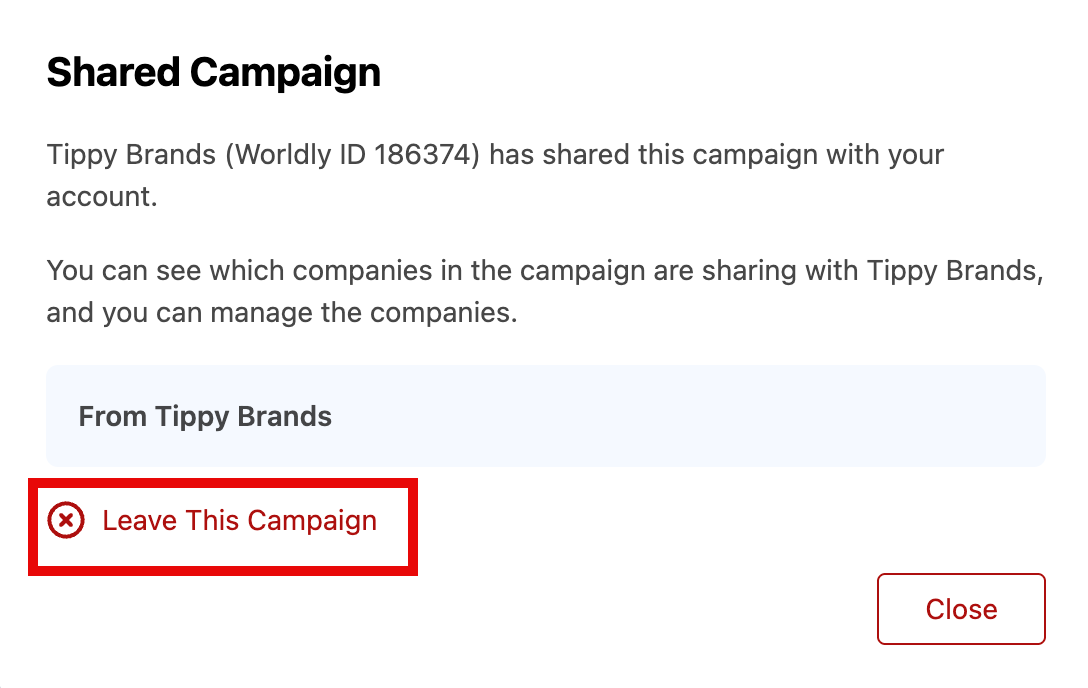Click the line and you can manage the companies.
The width and height of the screenshot is (1088, 688).
click(x=282, y=313)
